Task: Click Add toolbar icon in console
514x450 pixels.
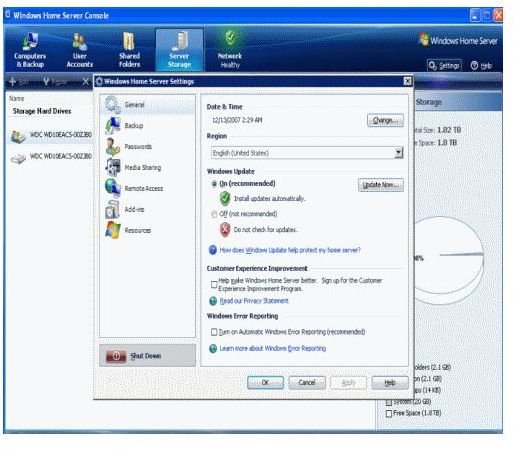Action: (x=13, y=82)
